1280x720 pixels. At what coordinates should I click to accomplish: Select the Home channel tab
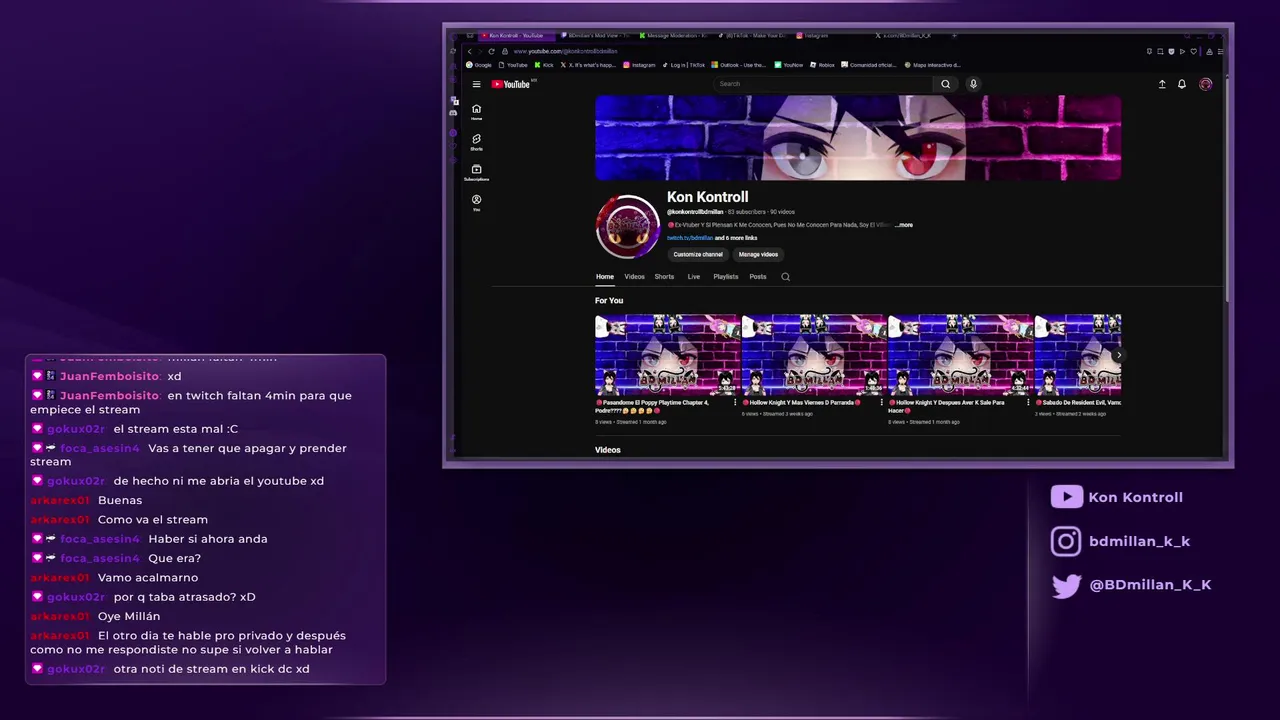click(605, 277)
